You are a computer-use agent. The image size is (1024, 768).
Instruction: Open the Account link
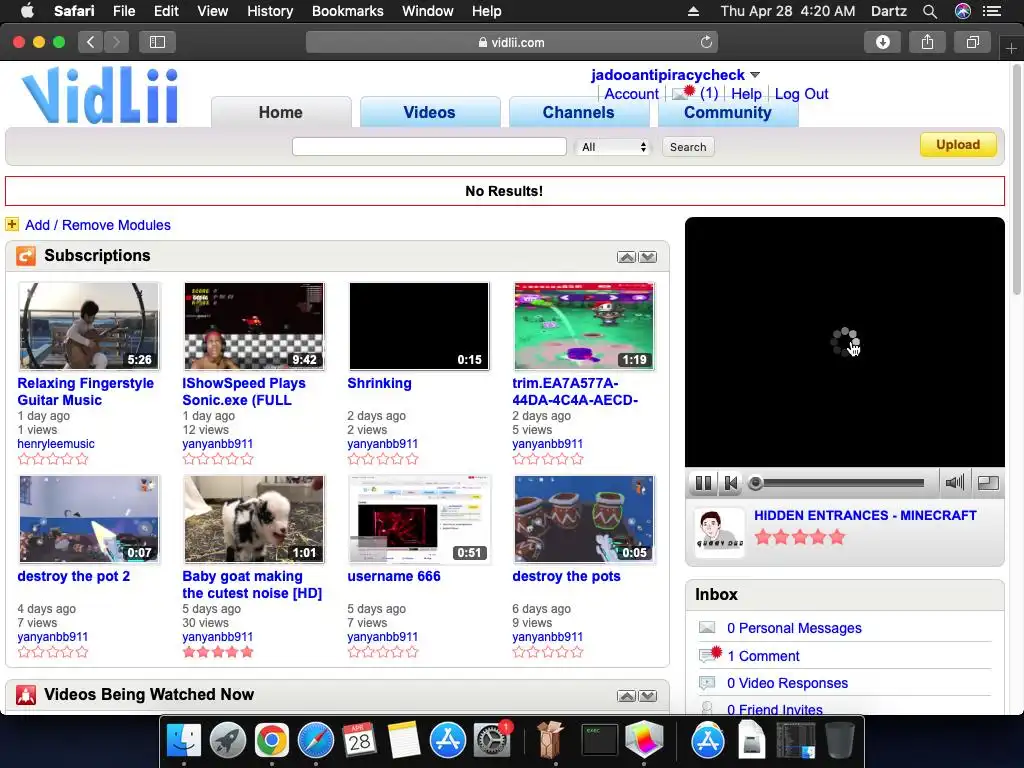632,94
